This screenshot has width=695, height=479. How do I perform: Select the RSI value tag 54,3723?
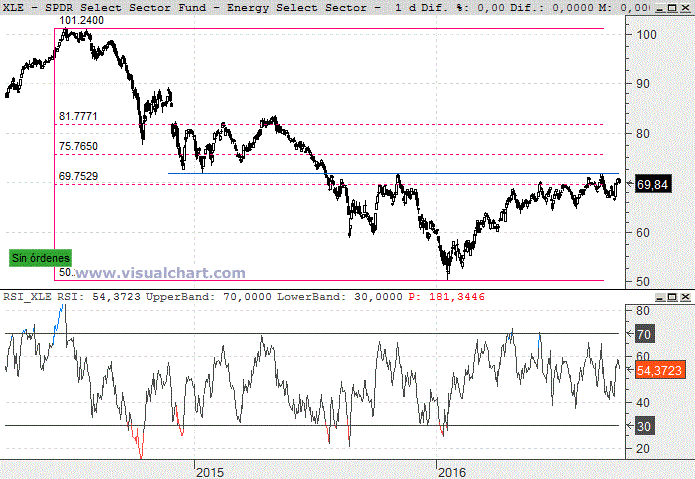click(x=660, y=370)
